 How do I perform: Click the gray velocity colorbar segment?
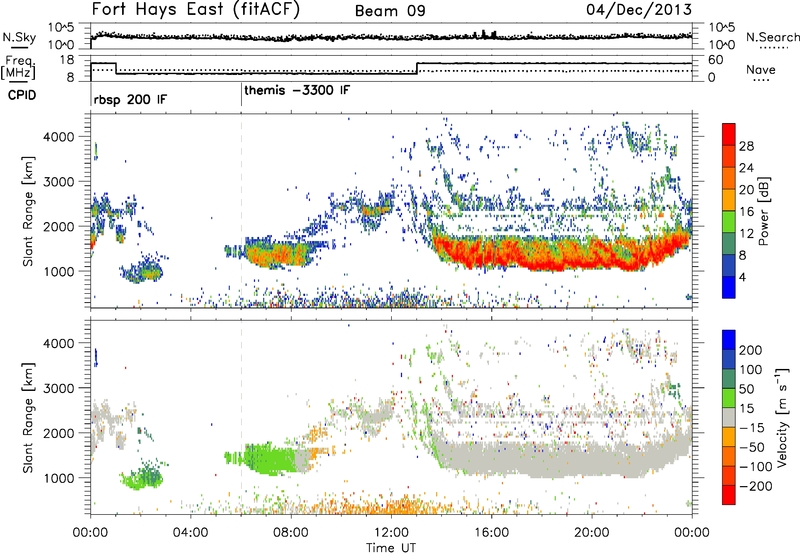pyautogui.click(x=729, y=417)
